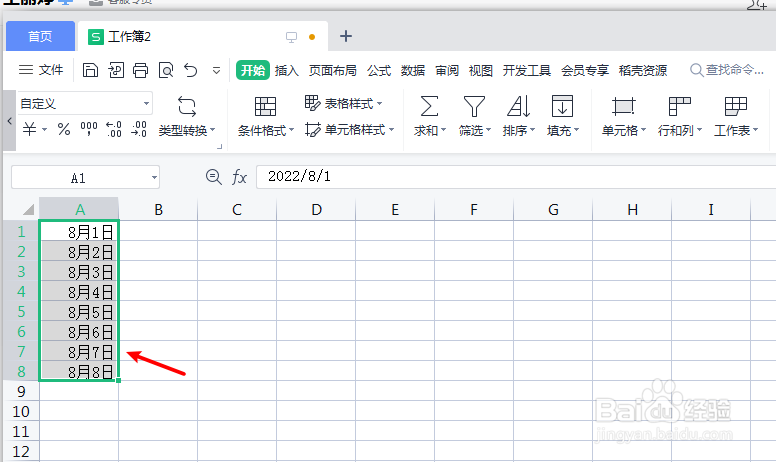Click the fx insert function icon
Screen dimensions: 776x462
click(x=240, y=177)
